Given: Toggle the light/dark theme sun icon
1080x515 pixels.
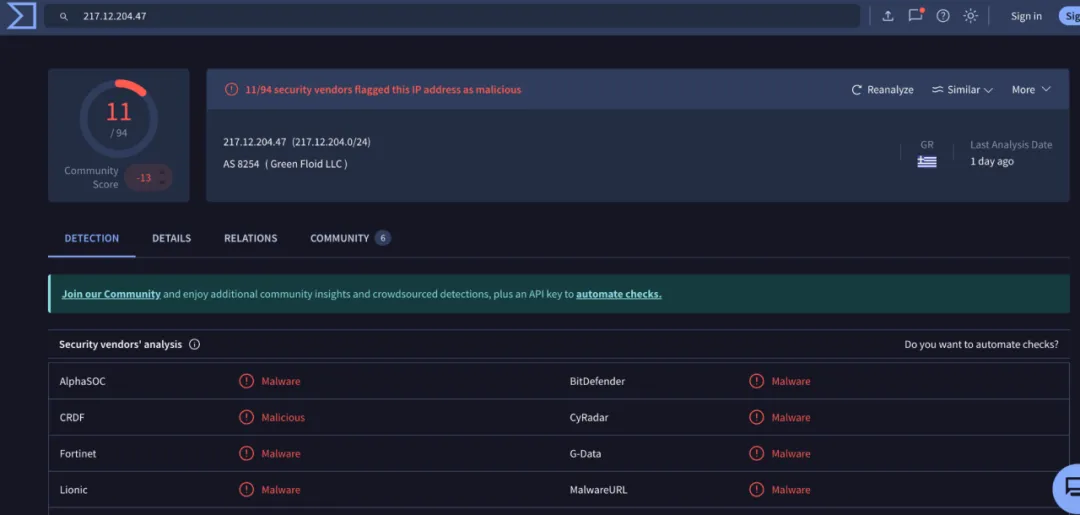Looking at the screenshot, I should coord(970,16).
